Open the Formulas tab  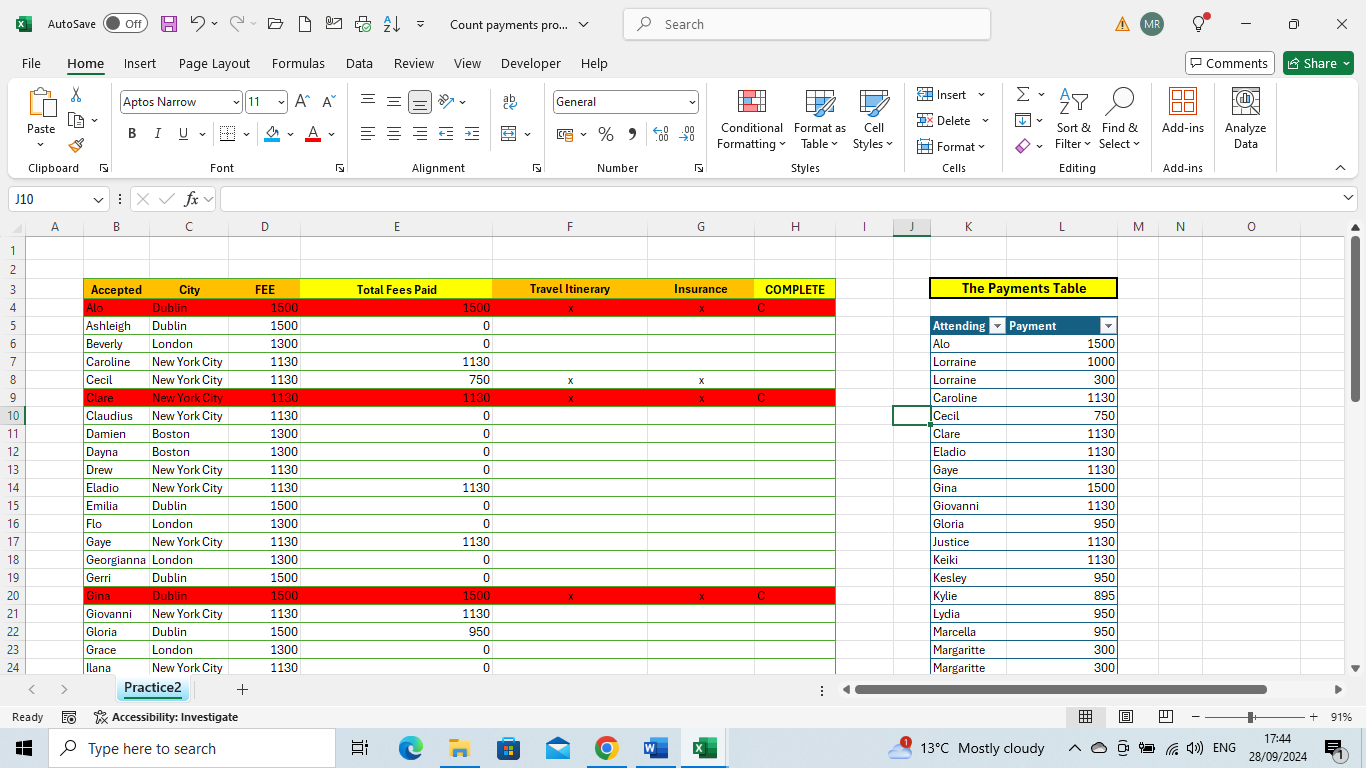298,63
